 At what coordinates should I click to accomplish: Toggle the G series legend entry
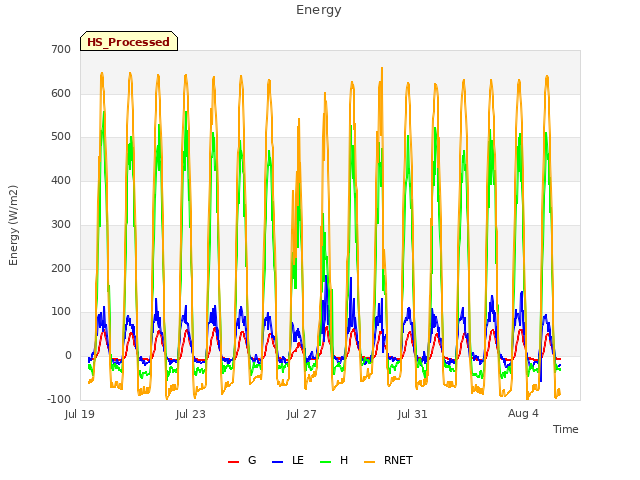242,460
